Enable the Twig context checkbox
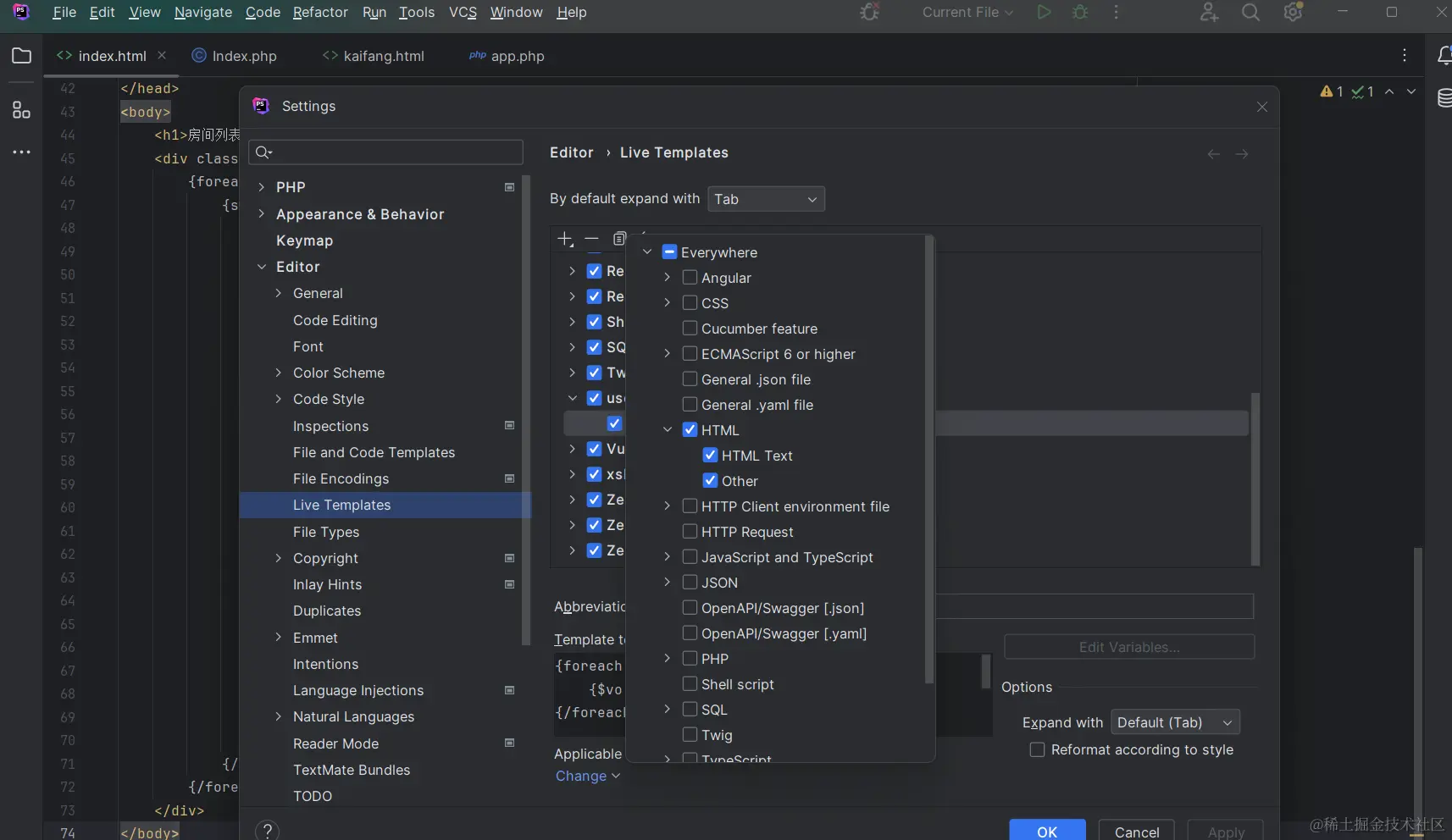This screenshot has width=1452, height=840. tap(690, 735)
